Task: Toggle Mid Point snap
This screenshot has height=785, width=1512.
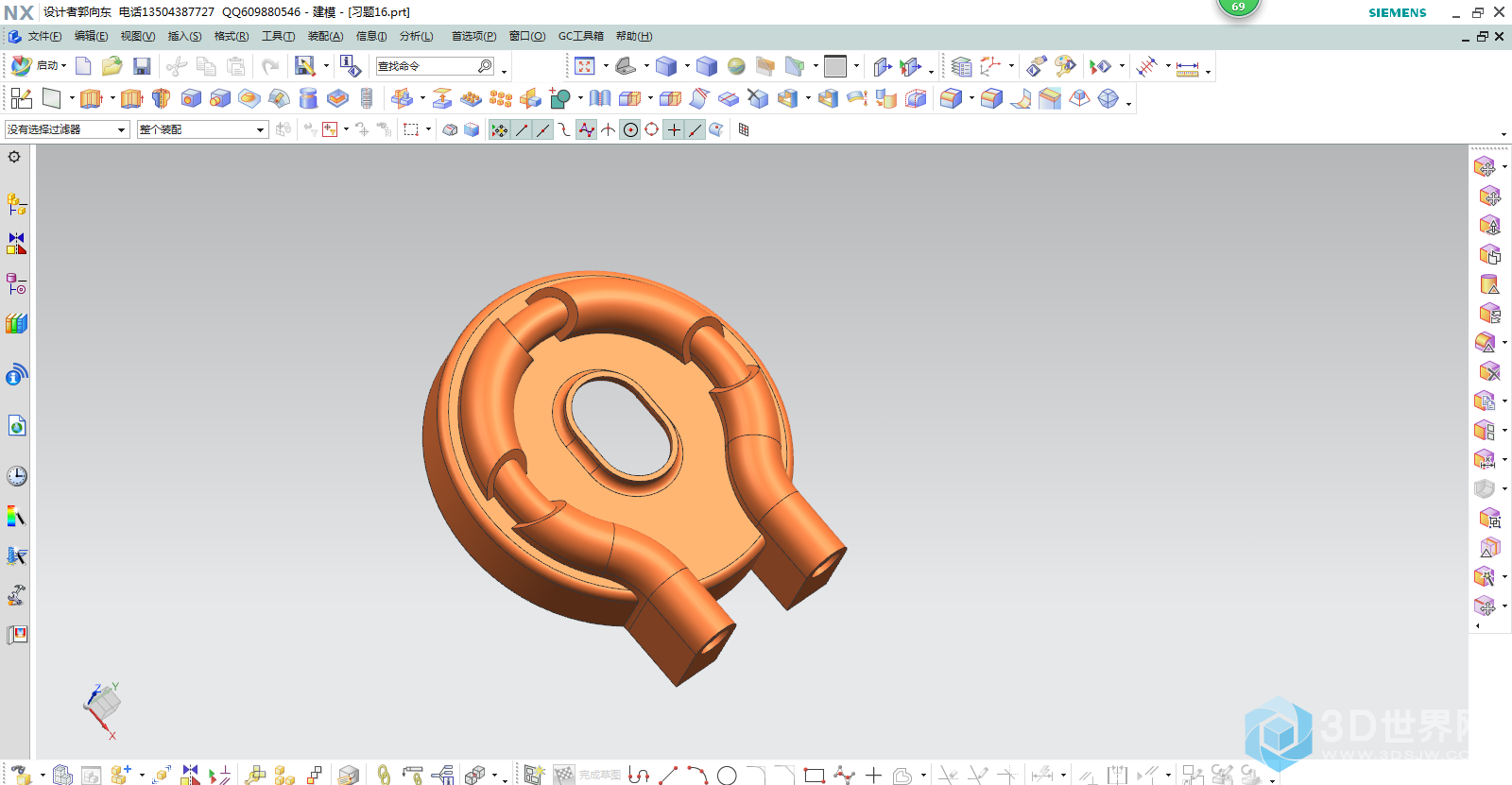Action: point(543,130)
